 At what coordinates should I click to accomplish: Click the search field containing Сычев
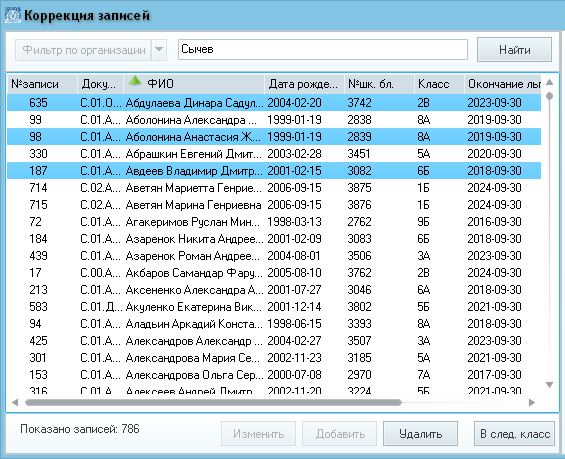(323, 49)
